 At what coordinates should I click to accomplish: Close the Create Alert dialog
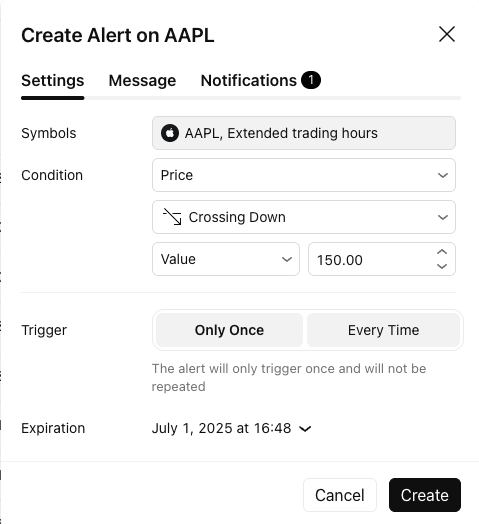pos(447,34)
